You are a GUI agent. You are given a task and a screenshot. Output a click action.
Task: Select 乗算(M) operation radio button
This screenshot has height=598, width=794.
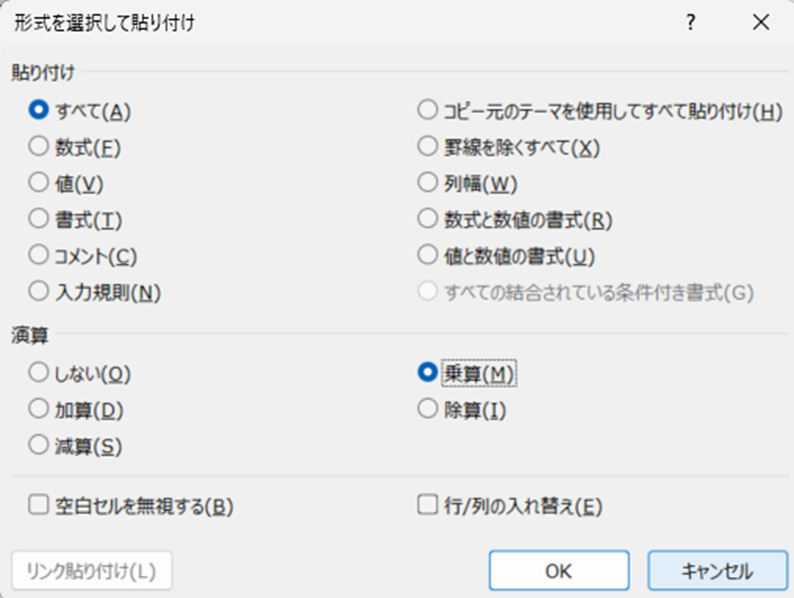click(x=428, y=373)
